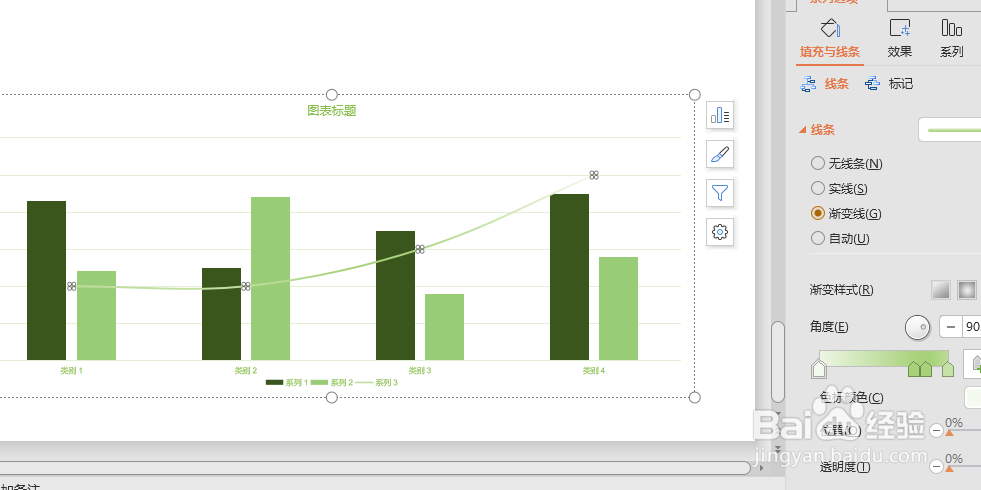The height and width of the screenshot is (490, 981).
Task: Click the angle value field
Action: (x=972, y=327)
